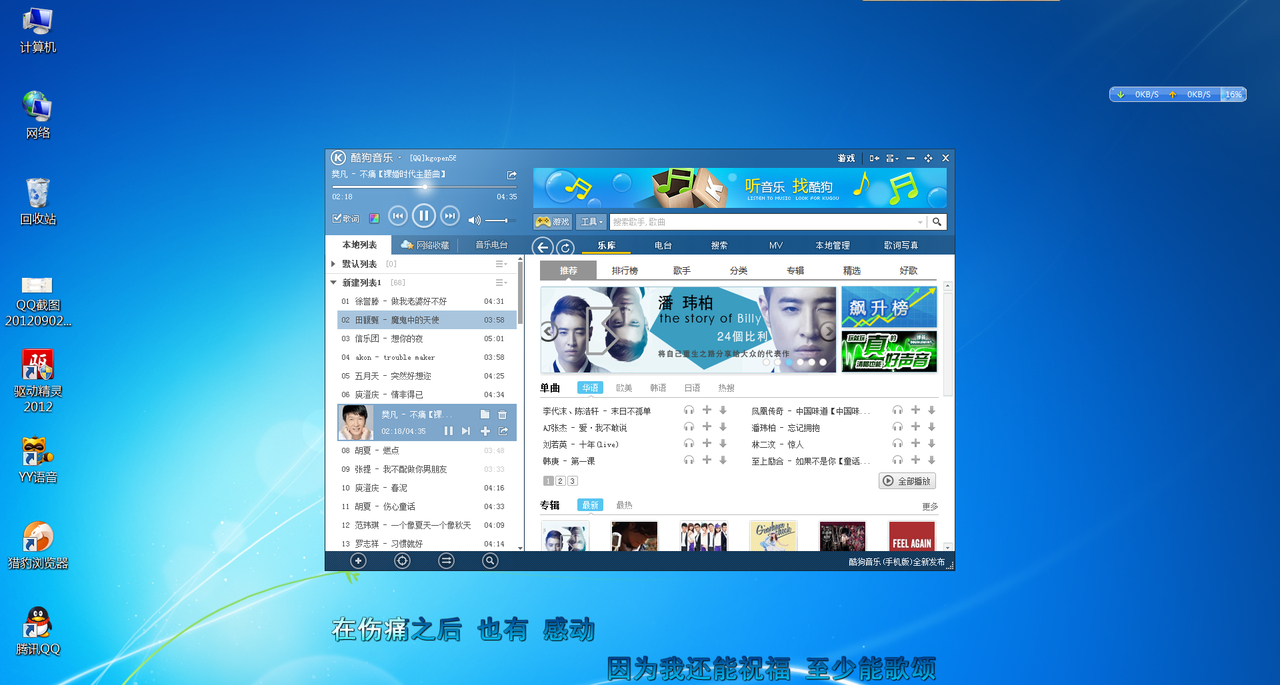Open the MV navigation tab
This screenshot has height=685, width=1280.
(776, 245)
